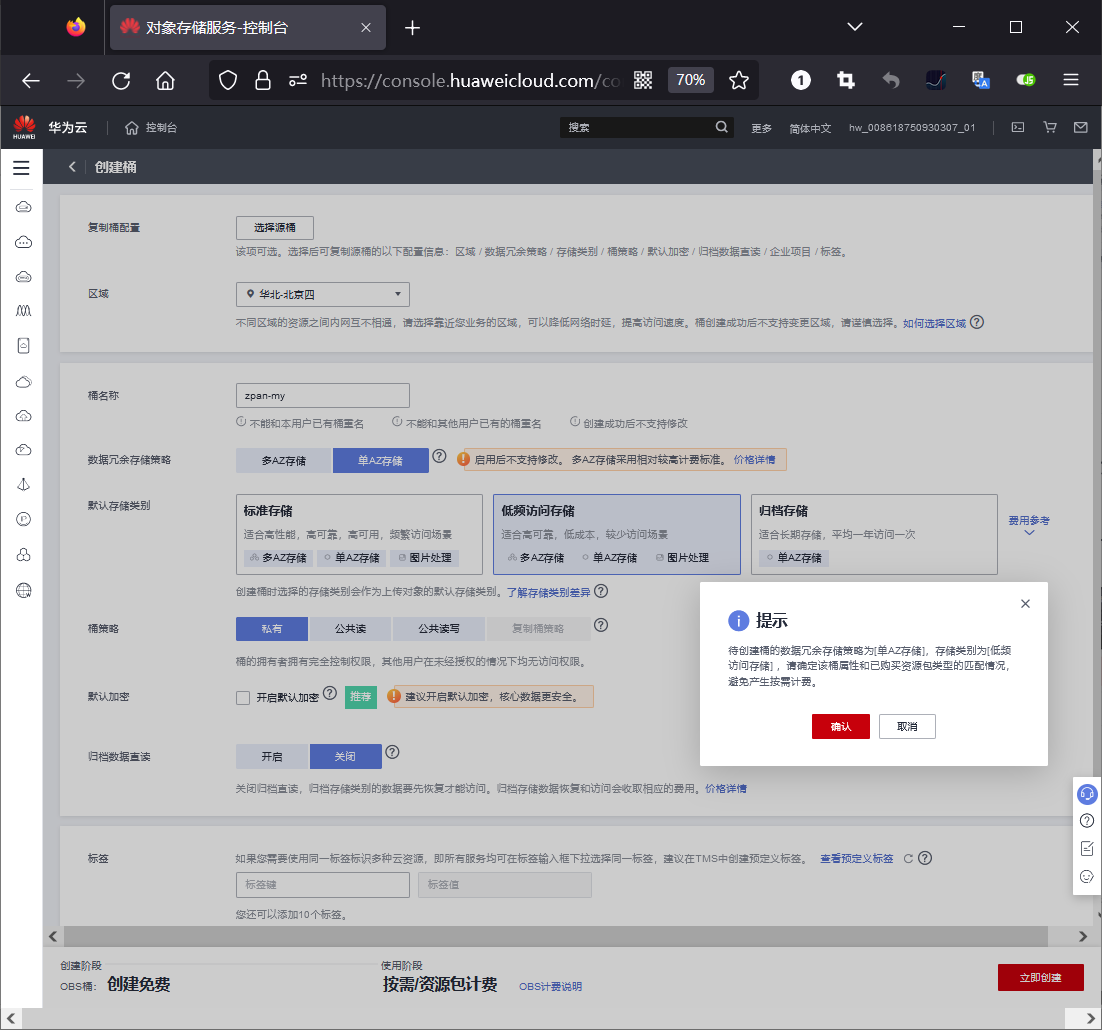Check the 开启默认加密 checkbox
The height and width of the screenshot is (1030, 1102).
pyautogui.click(x=243, y=698)
